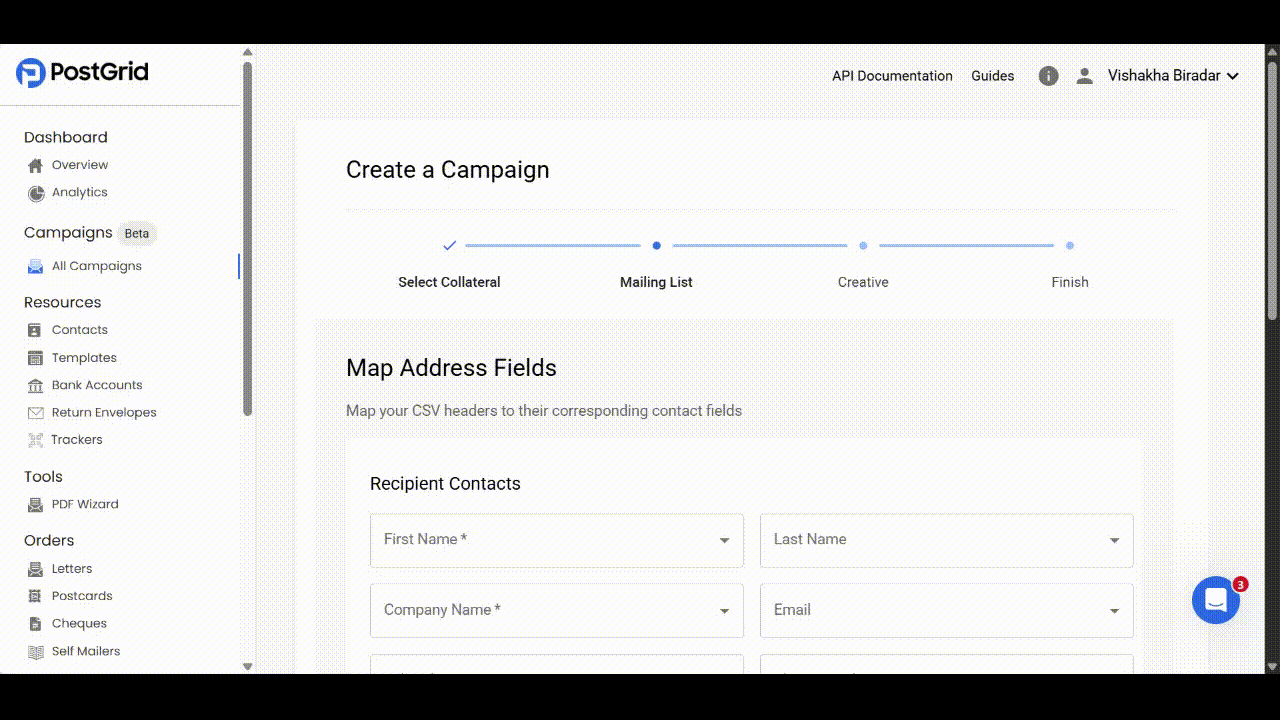This screenshot has width=1280, height=720.
Task: Open Templates in Resources section
Action: [x=84, y=358]
